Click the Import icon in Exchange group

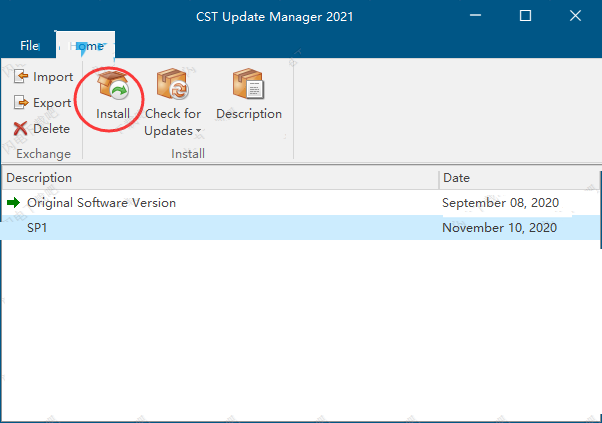click(x=21, y=76)
